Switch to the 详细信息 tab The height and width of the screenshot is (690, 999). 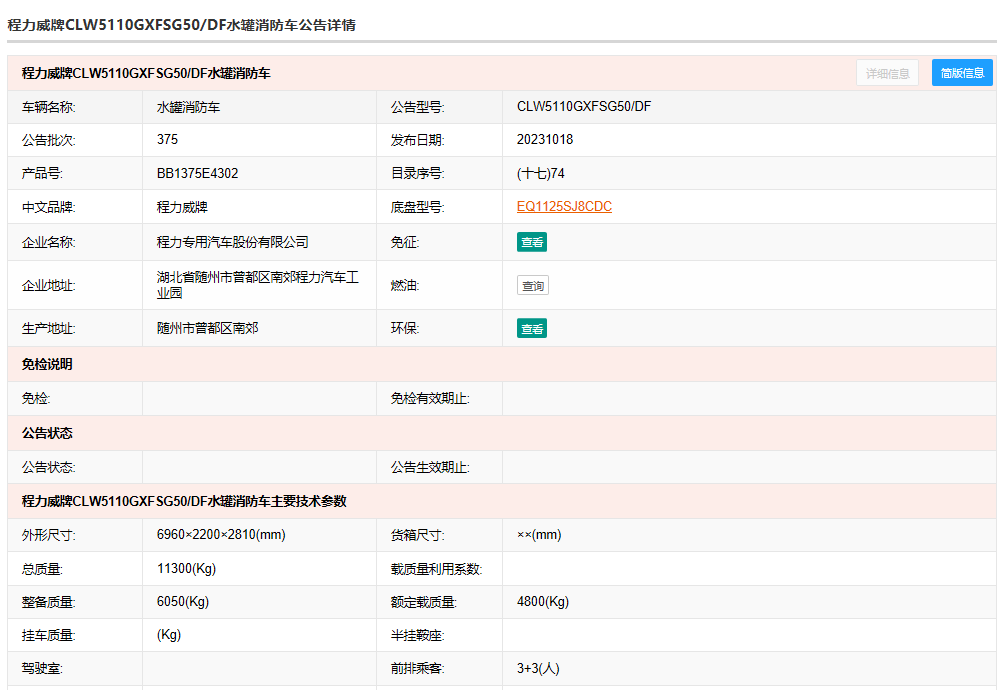(887, 73)
